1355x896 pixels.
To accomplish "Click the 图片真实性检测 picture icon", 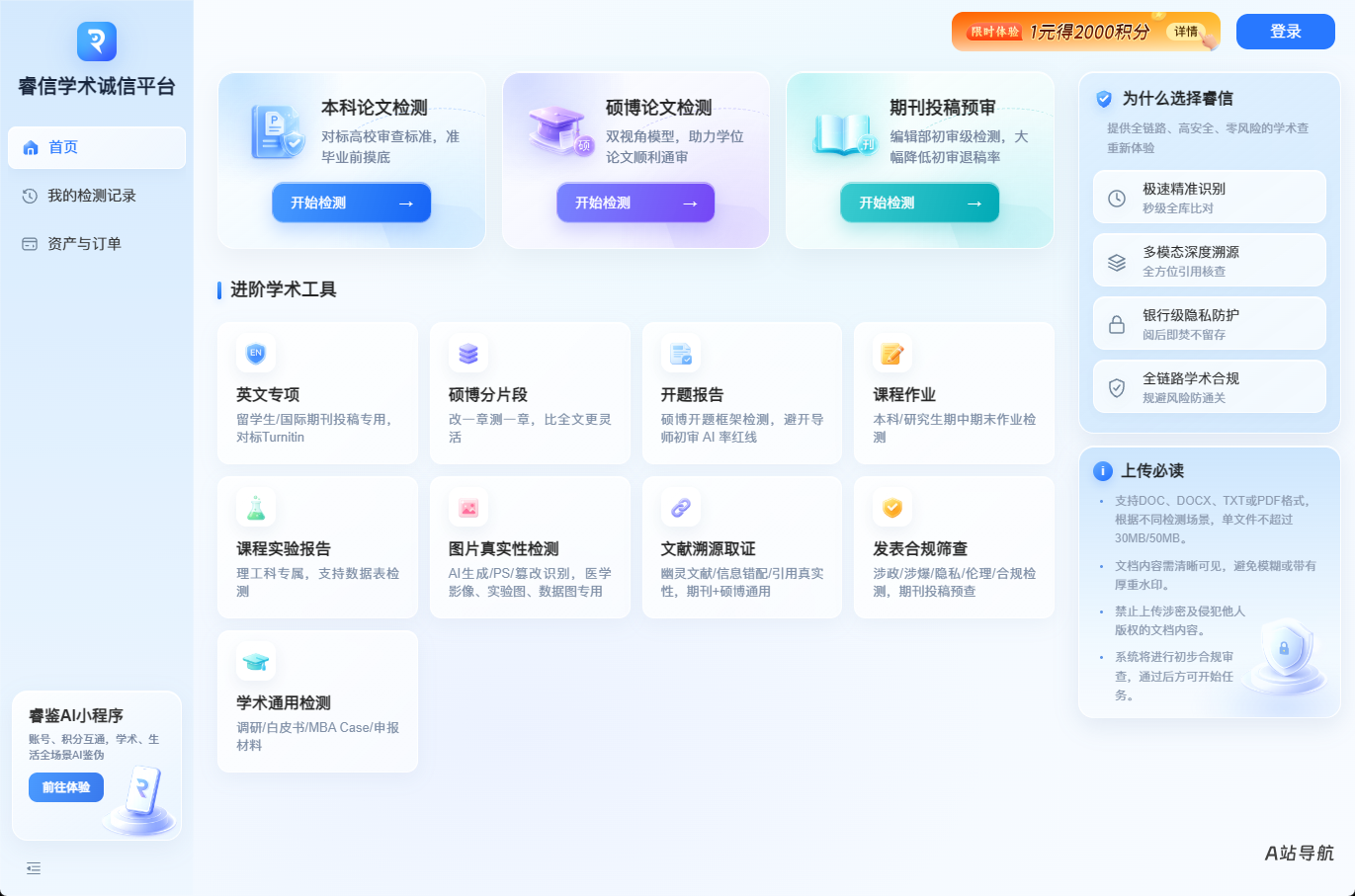I will click(x=468, y=508).
